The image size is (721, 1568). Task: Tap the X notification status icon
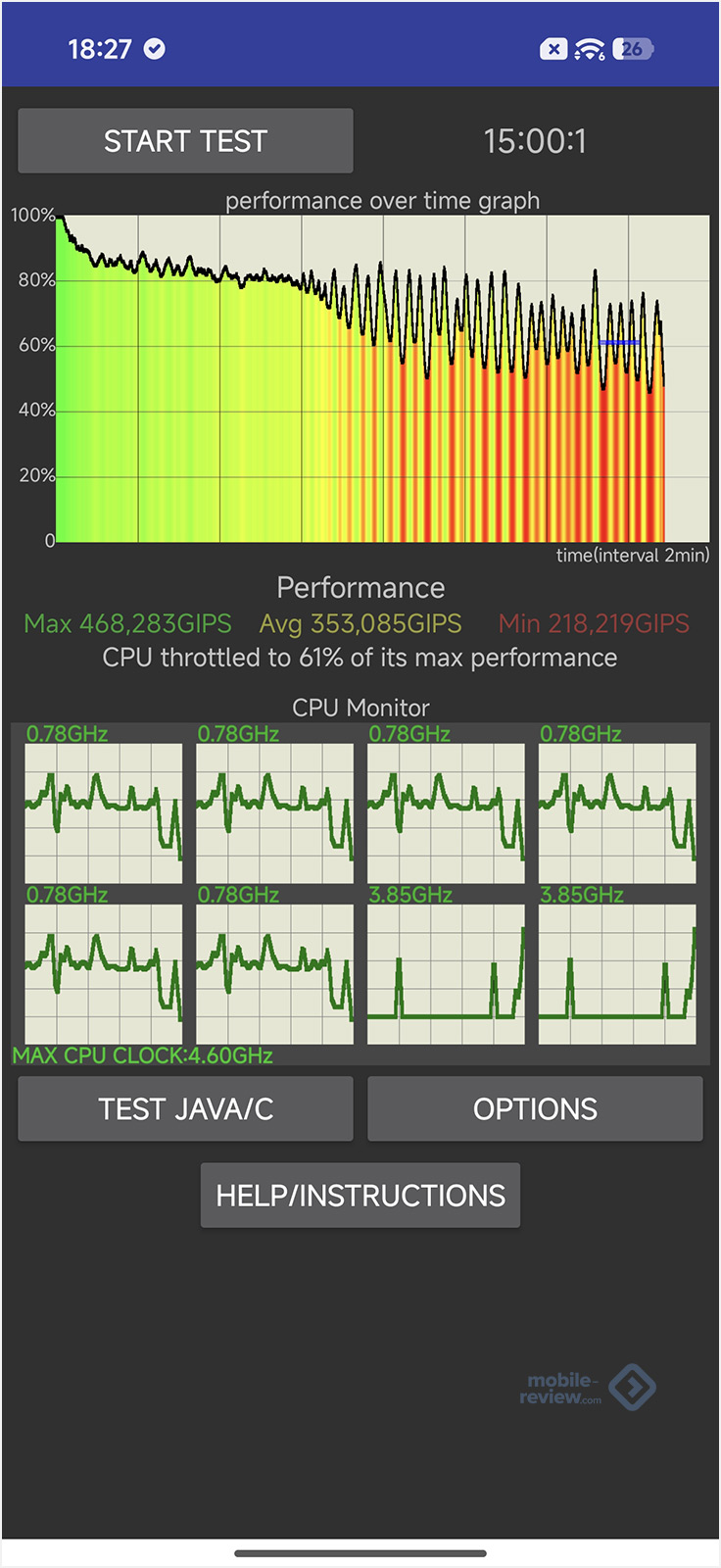tap(553, 49)
